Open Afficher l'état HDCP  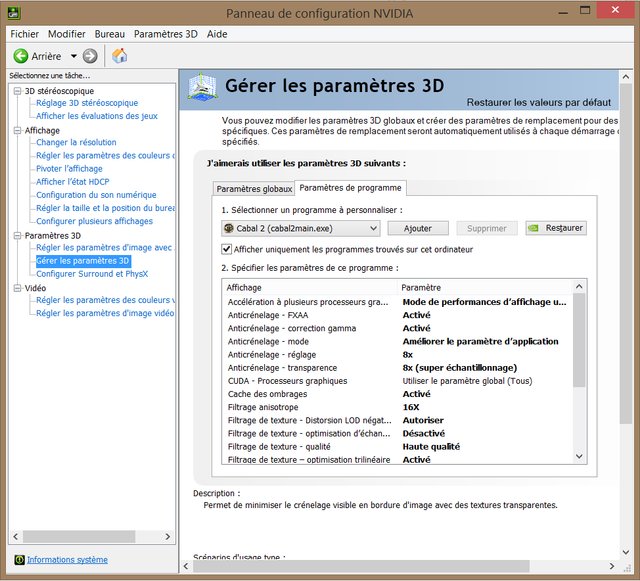(73, 182)
